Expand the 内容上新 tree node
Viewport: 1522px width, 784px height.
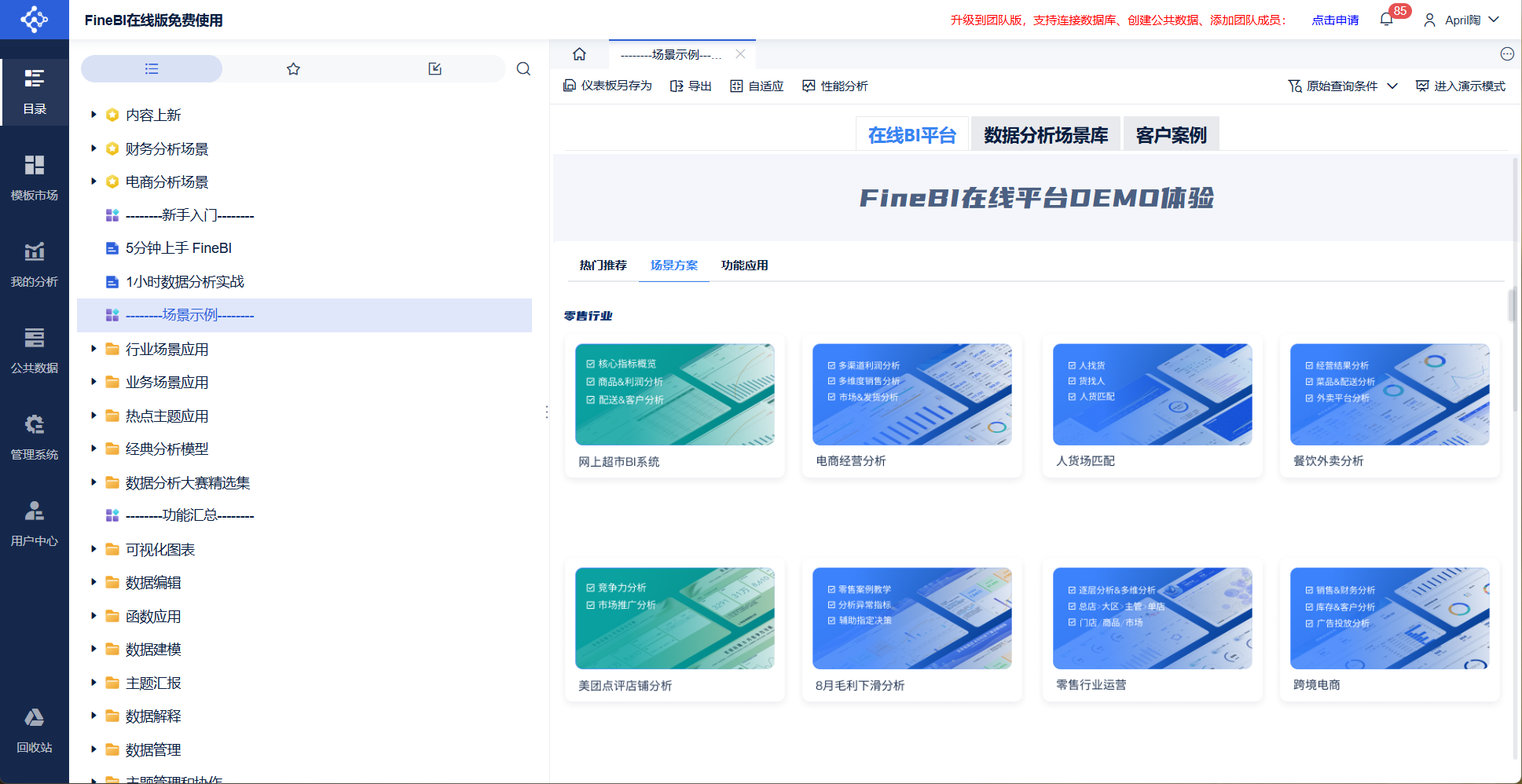tap(94, 115)
